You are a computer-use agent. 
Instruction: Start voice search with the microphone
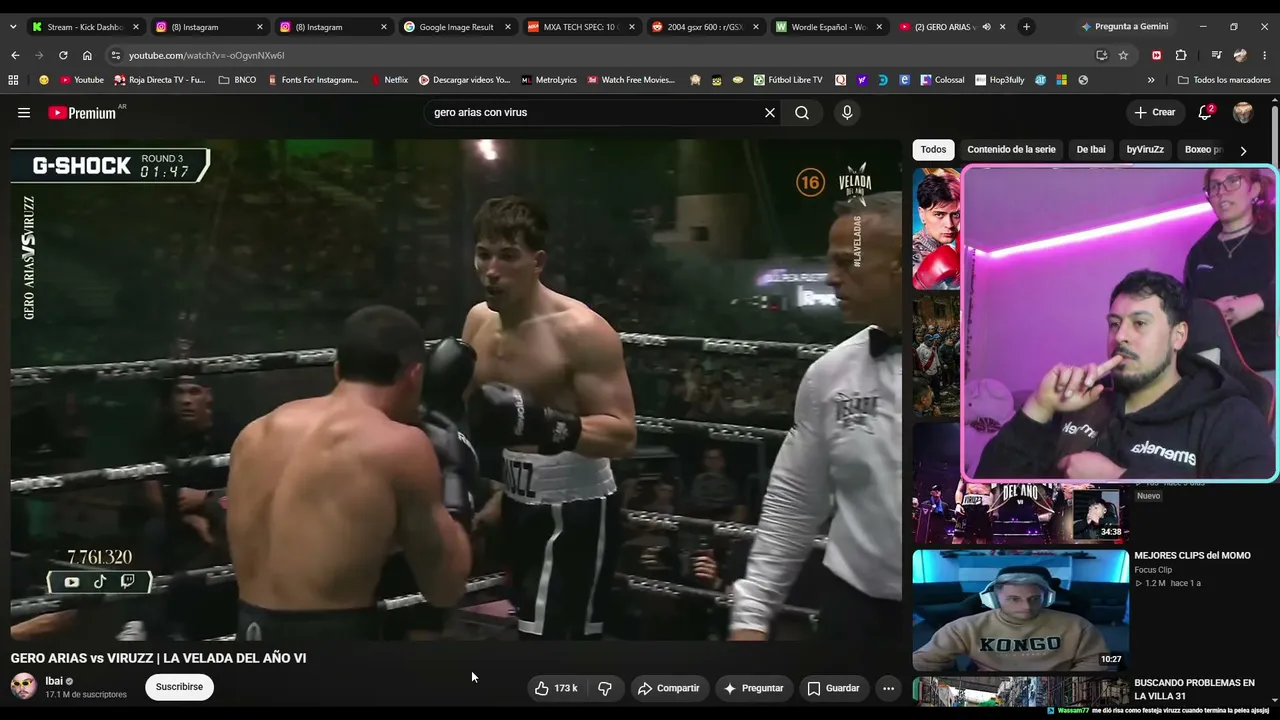point(847,113)
